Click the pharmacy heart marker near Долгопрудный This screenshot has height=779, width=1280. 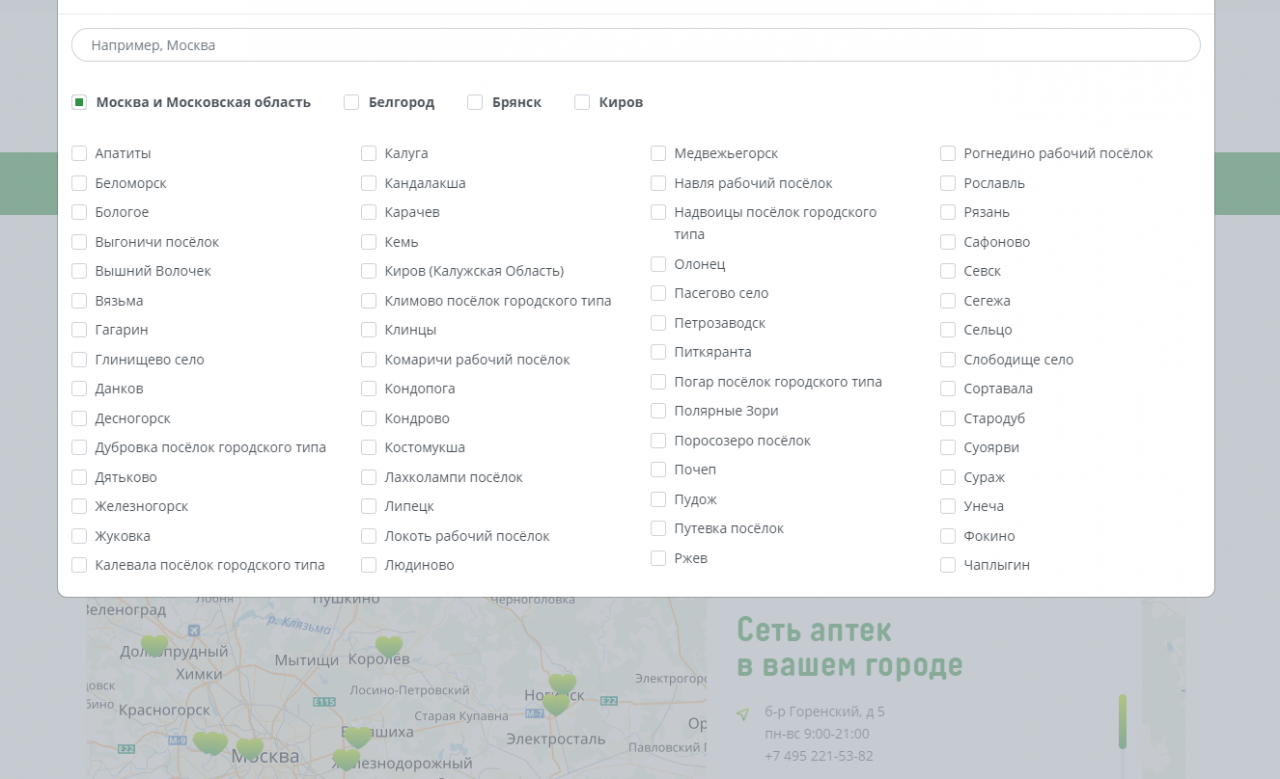pos(154,645)
